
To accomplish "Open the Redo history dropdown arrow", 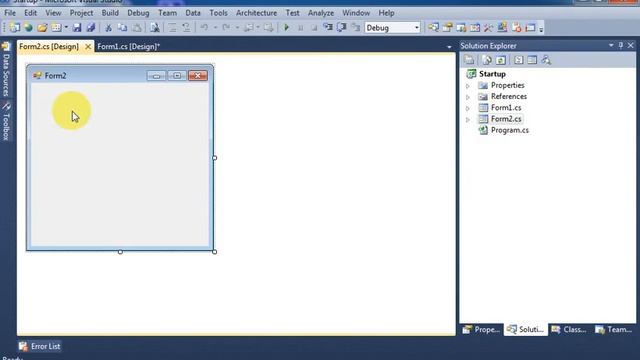I will tap(237, 28).
